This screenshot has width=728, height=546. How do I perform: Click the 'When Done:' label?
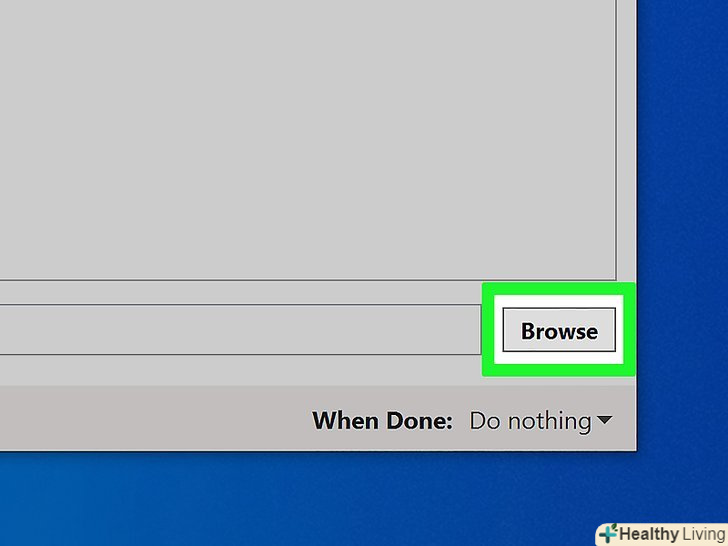(382, 421)
